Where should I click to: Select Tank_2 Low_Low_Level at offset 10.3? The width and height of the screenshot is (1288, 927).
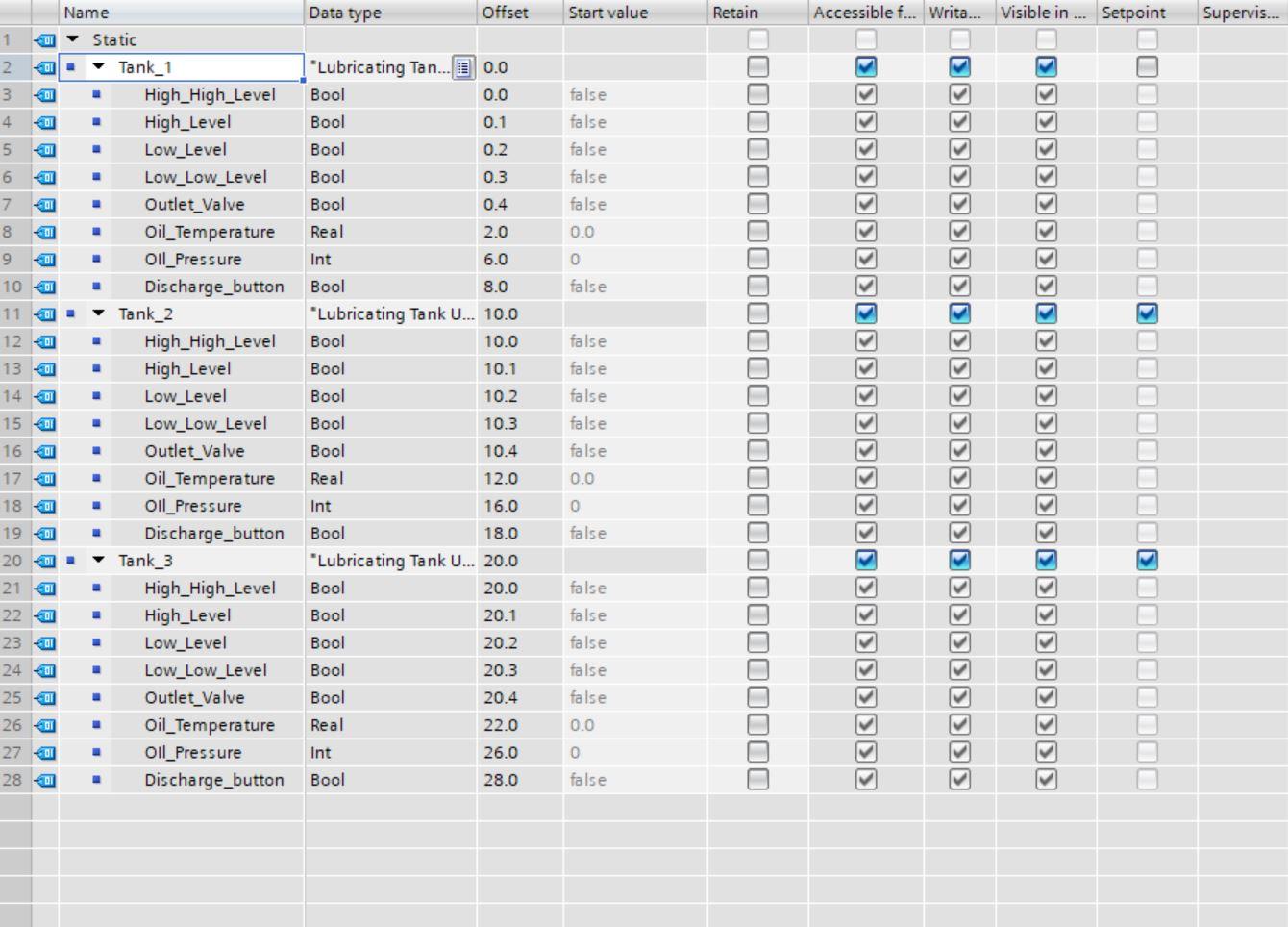(206, 424)
